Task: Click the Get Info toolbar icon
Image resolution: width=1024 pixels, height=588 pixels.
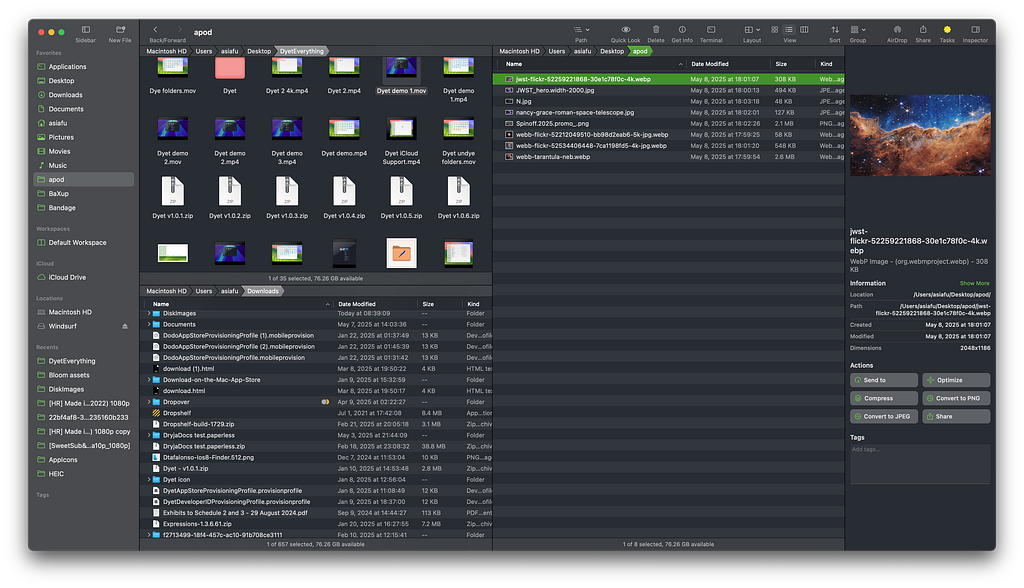Action: click(x=682, y=30)
